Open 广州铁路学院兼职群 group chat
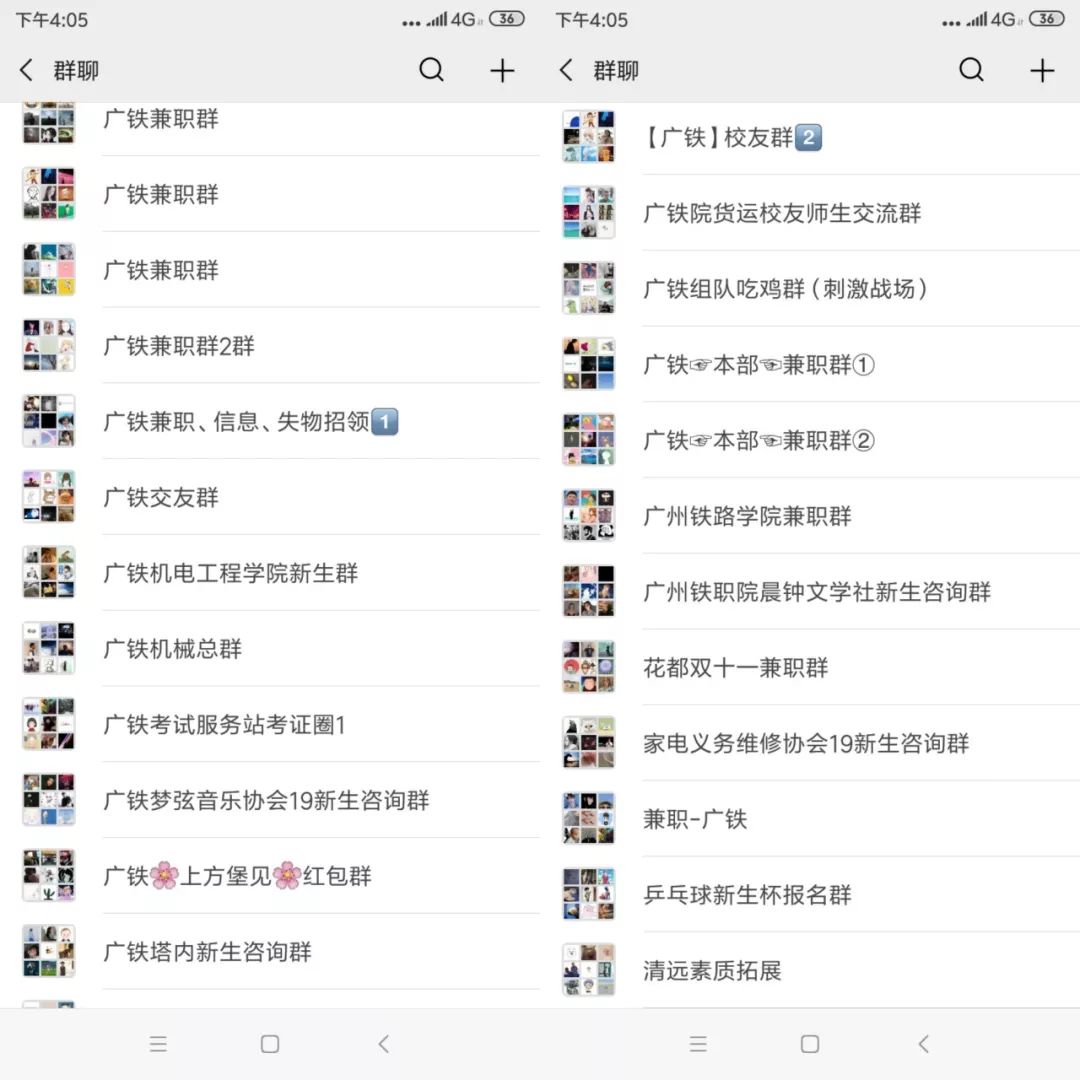This screenshot has width=1080, height=1080. click(810, 516)
